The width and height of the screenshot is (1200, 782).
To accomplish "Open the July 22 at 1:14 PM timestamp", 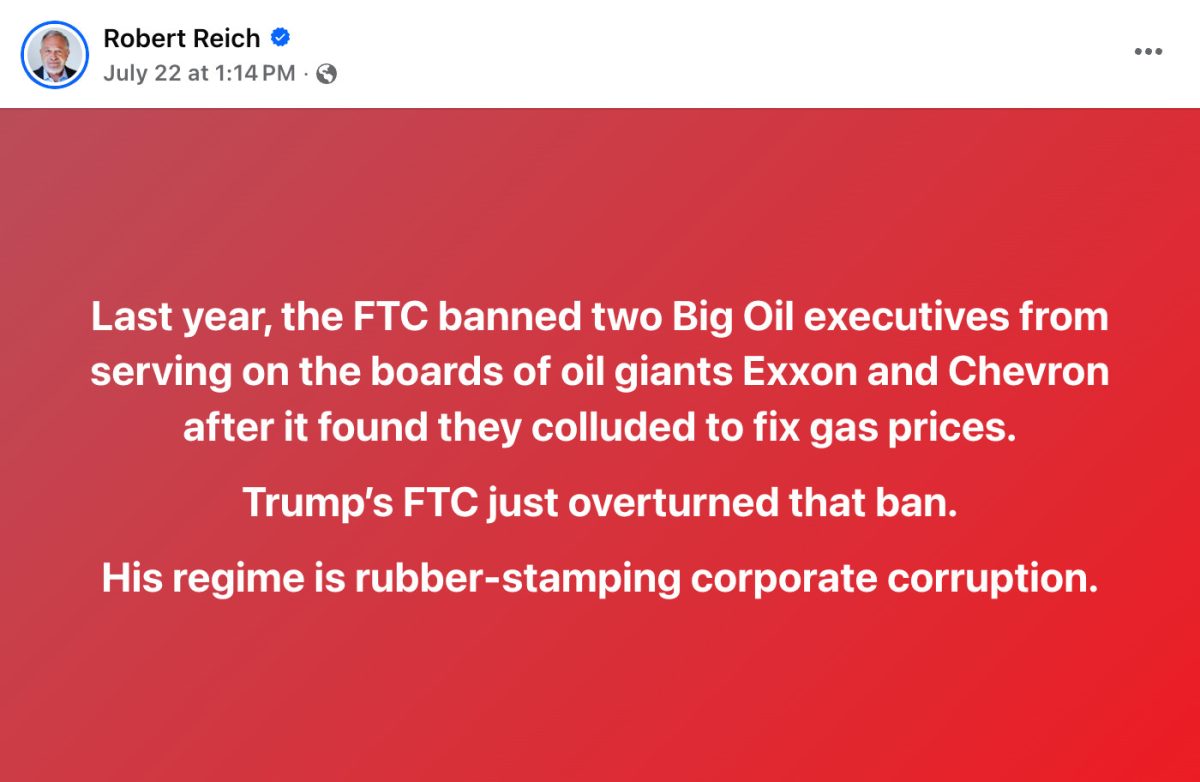I will point(199,73).
